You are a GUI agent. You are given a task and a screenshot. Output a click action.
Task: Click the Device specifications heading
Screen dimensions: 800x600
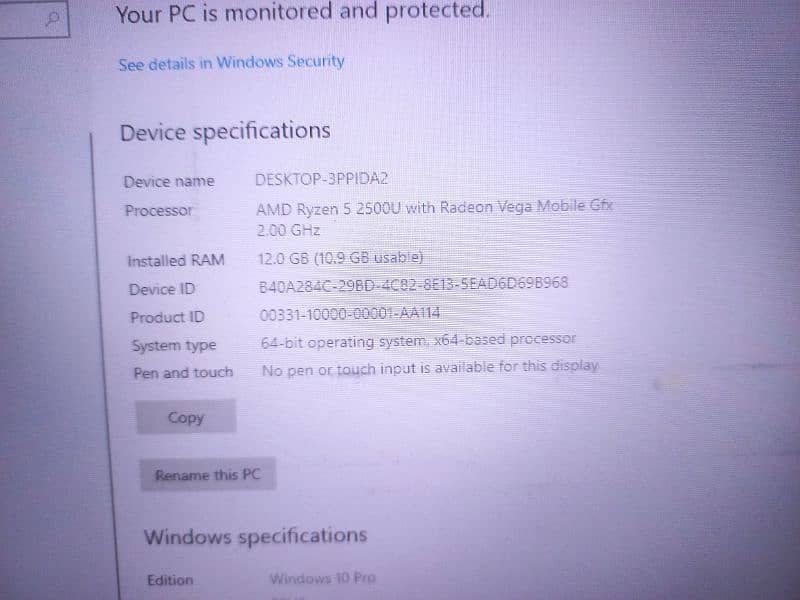pyautogui.click(x=225, y=132)
